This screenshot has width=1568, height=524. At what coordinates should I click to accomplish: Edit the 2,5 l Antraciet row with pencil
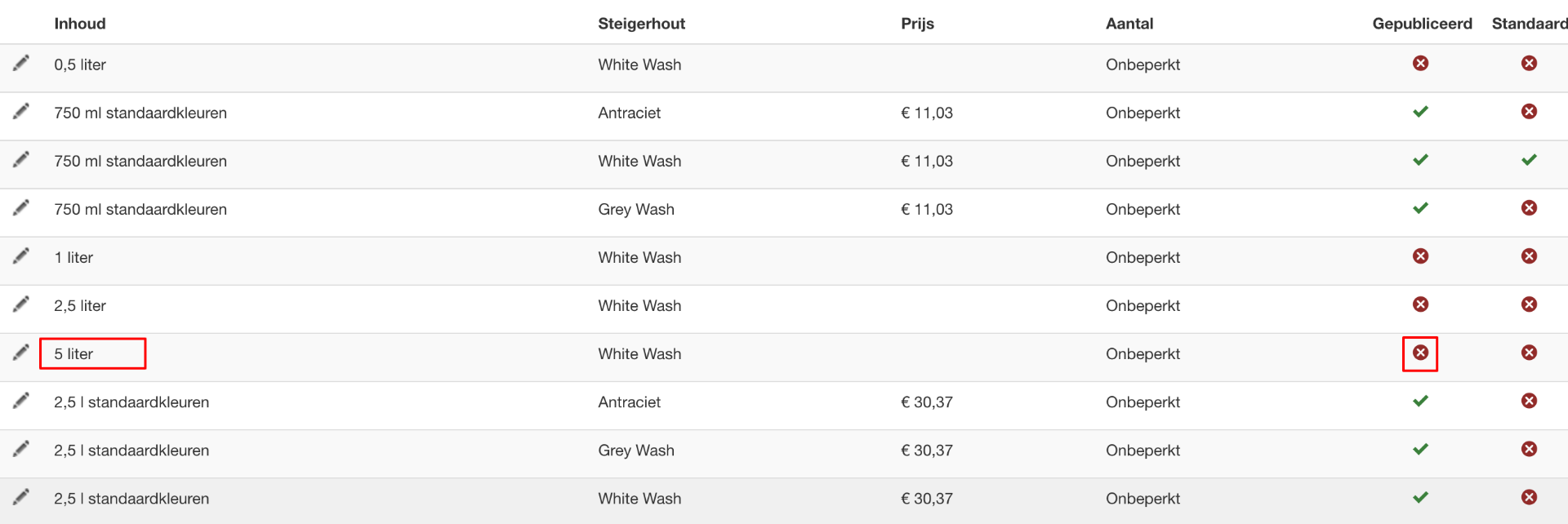coord(21,400)
